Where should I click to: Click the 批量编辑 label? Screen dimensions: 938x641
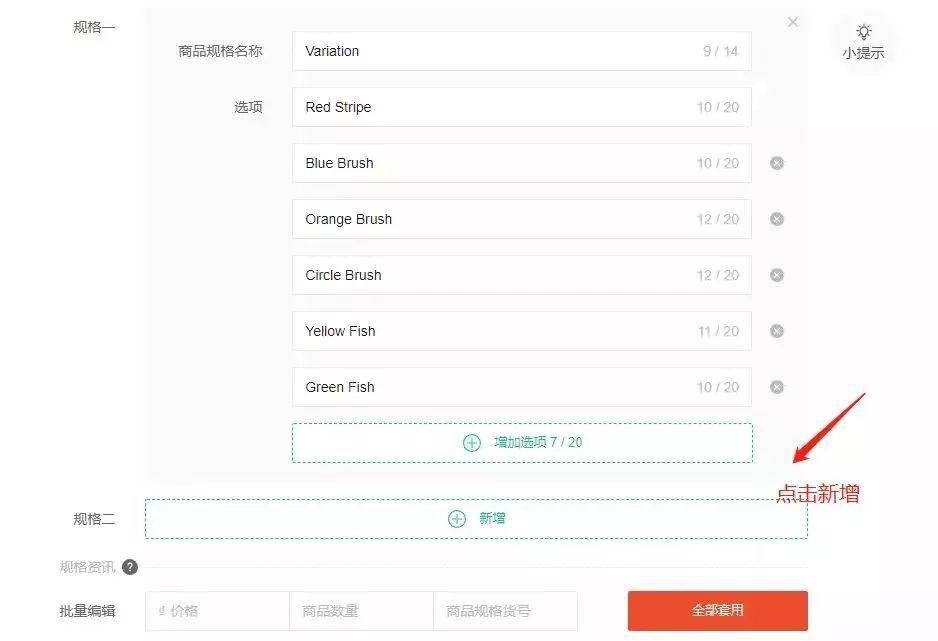87,611
